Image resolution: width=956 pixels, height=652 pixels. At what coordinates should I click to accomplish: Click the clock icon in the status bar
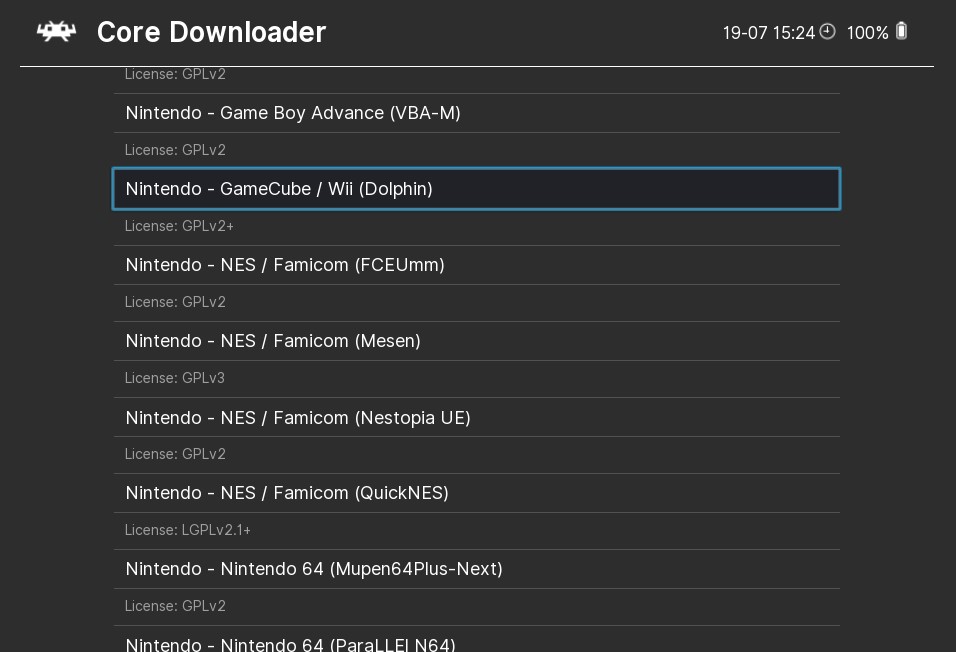827,32
